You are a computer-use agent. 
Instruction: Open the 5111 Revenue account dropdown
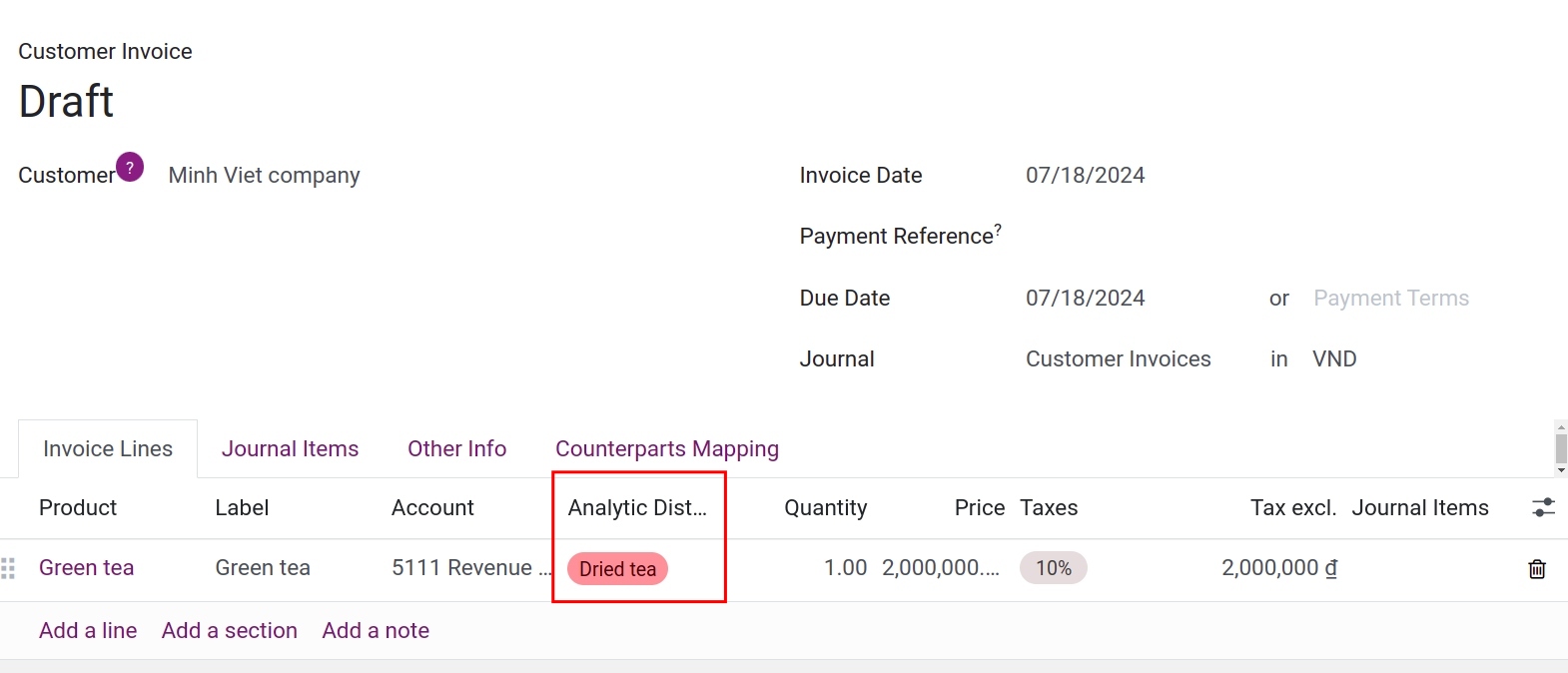tap(469, 568)
